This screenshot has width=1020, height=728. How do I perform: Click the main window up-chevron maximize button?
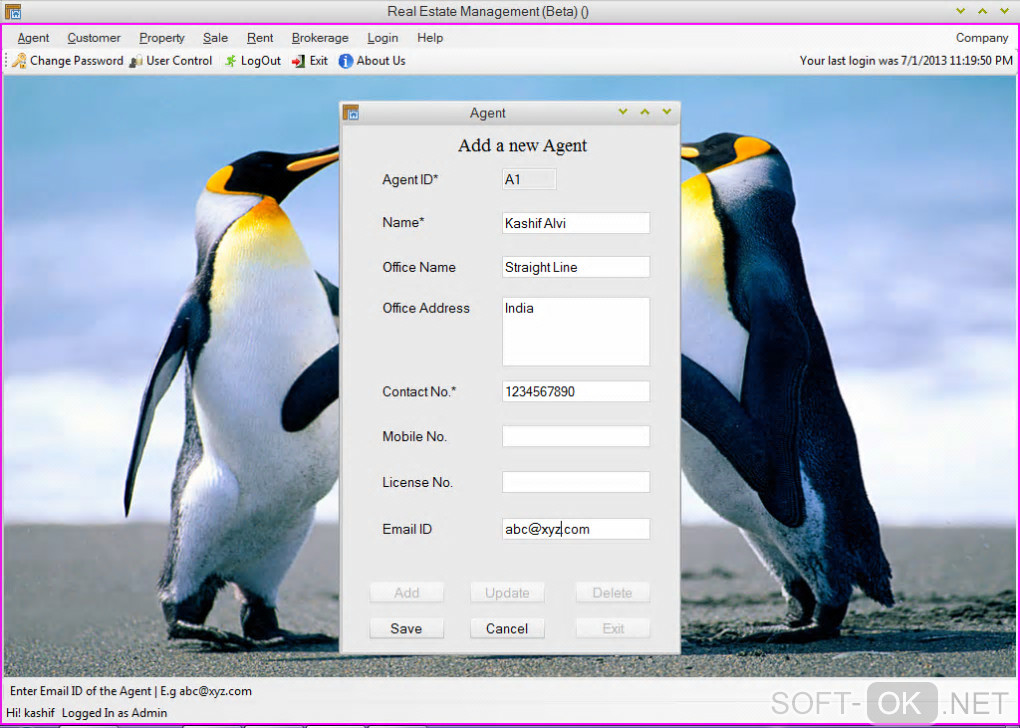(982, 11)
